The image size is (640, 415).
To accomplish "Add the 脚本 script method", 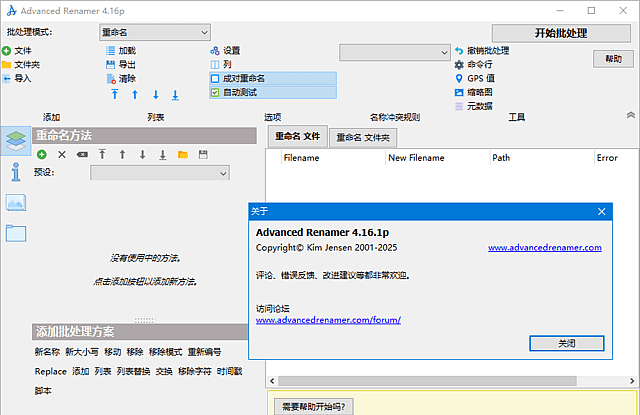I will (43, 391).
